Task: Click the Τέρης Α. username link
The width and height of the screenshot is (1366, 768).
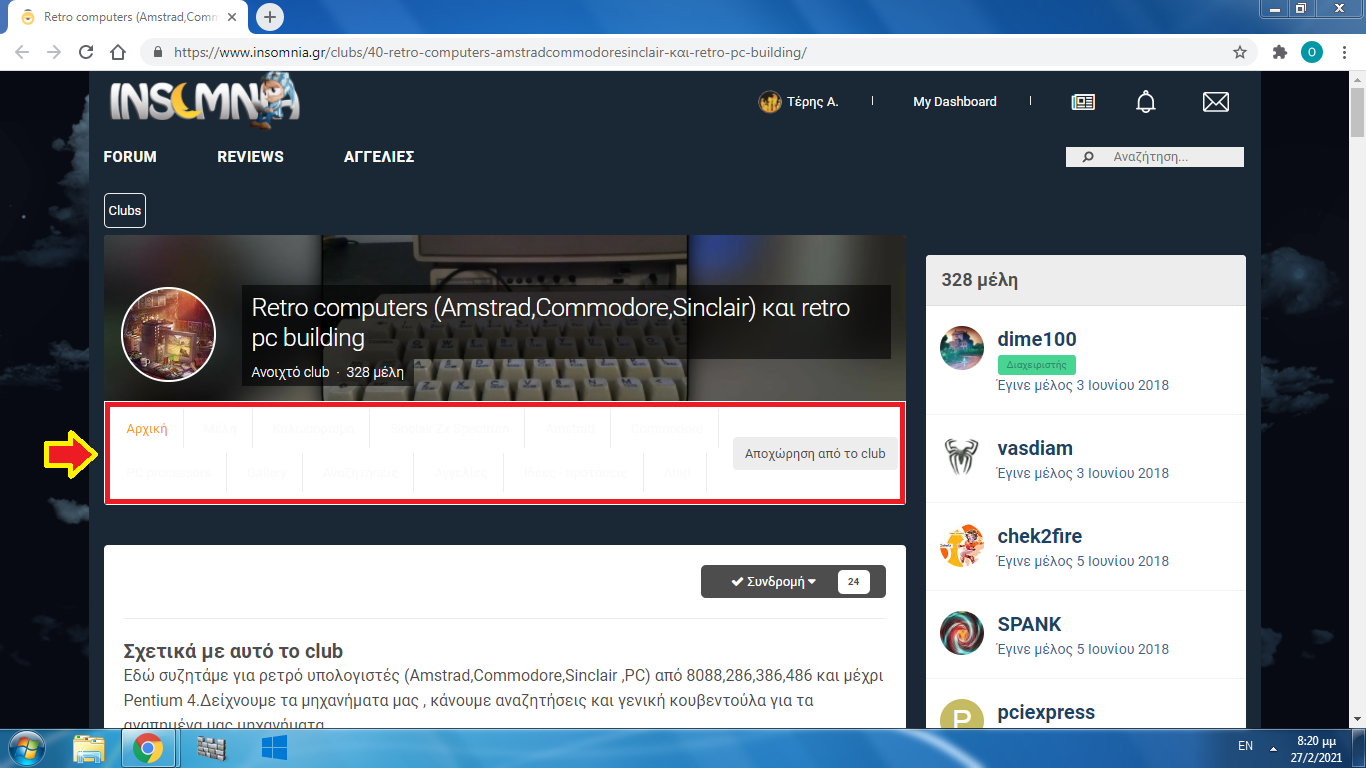Action: [x=812, y=102]
